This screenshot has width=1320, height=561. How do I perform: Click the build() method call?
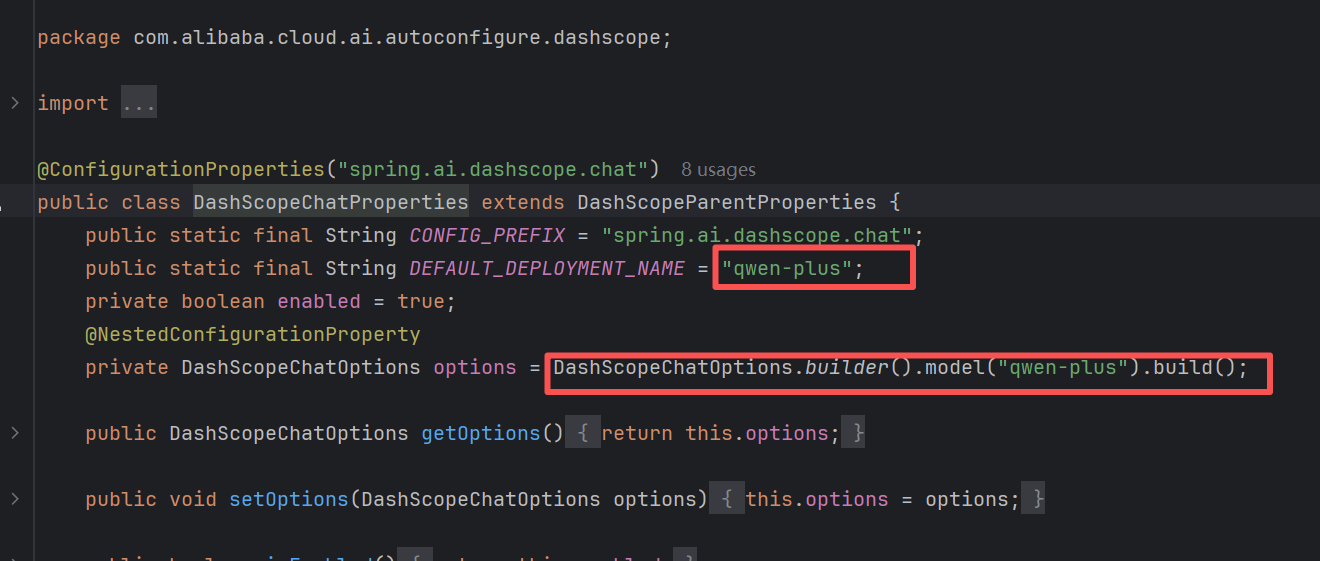pos(1195,367)
